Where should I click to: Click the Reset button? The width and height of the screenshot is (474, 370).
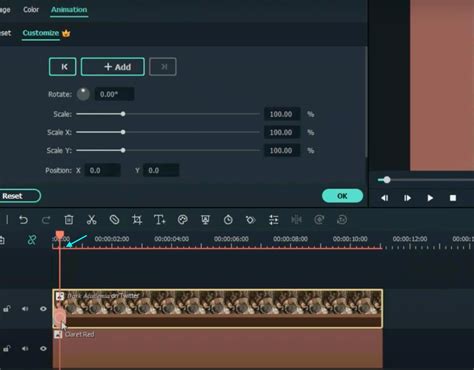(x=19, y=196)
